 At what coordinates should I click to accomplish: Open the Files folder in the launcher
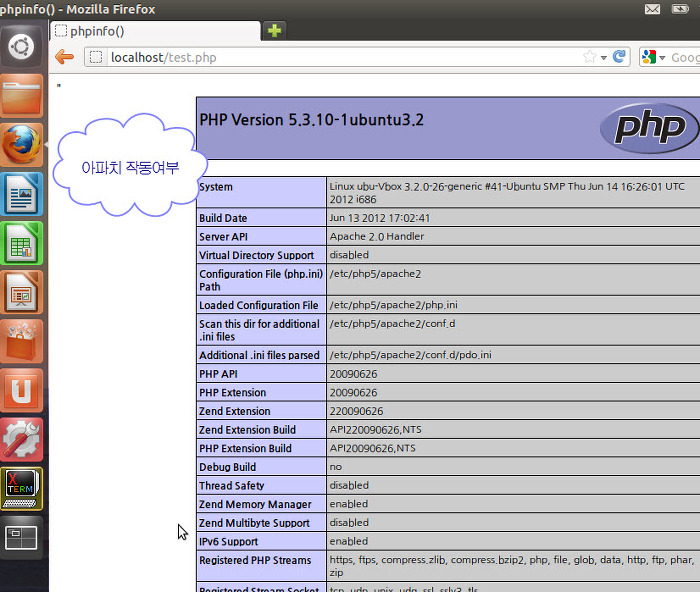[x=23, y=95]
